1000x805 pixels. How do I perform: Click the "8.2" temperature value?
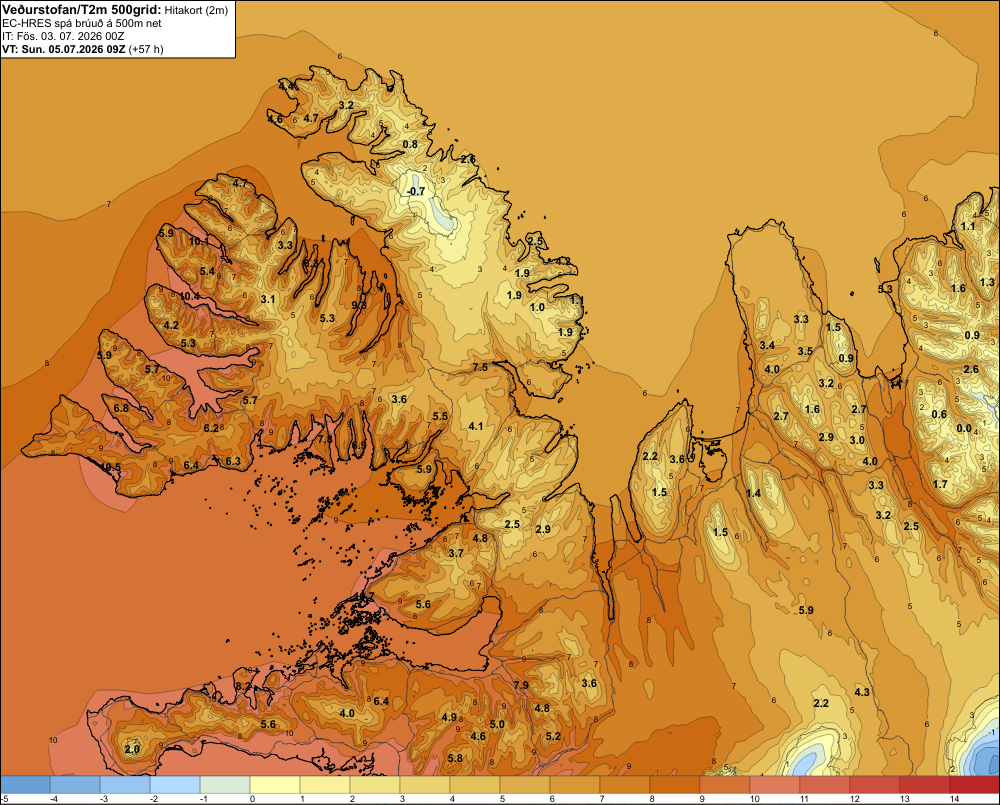[x=244, y=686]
